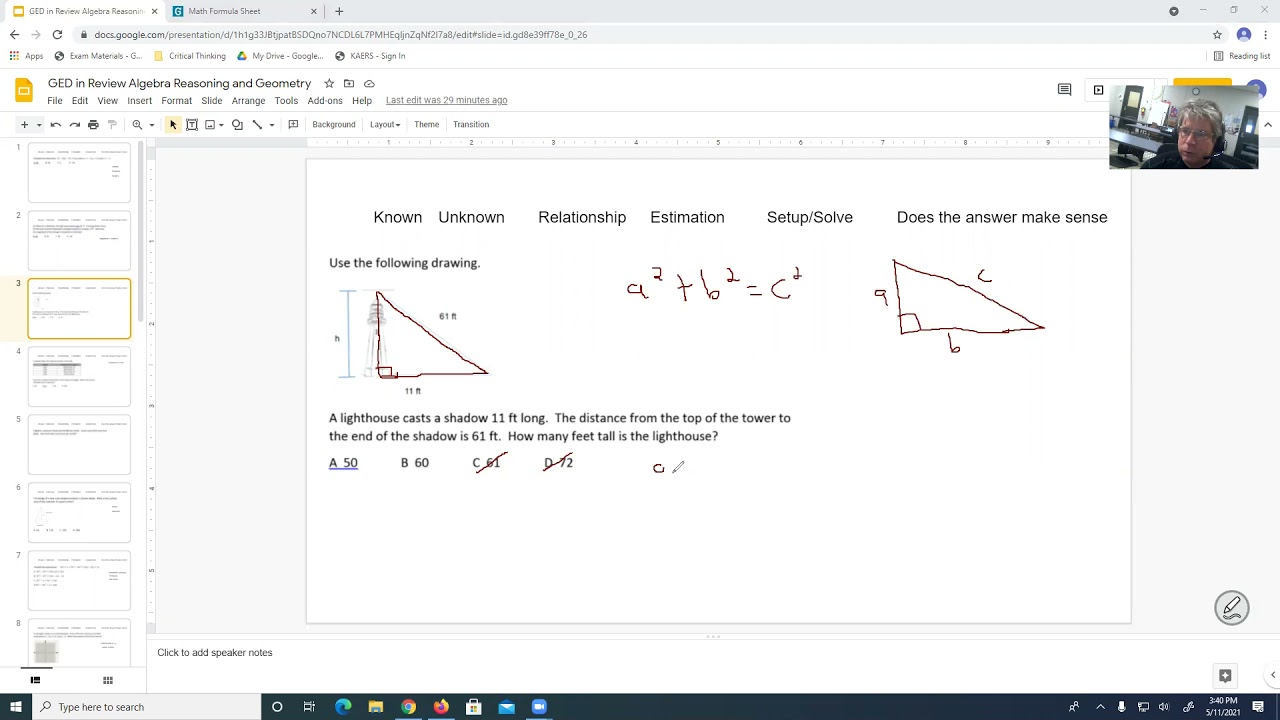This screenshot has height=720, width=1280.
Task: Select slide 2 thumbnail
Action: tap(79, 241)
